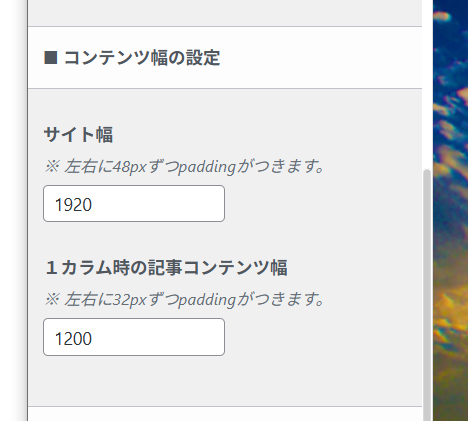
Task: Focus the 1200 article content width field
Action: pyautogui.click(x=134, y=337)
